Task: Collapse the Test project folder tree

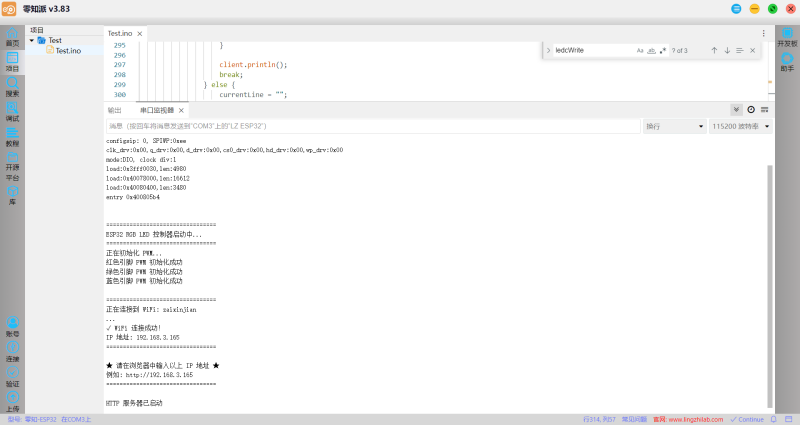Action: point(32,40)
